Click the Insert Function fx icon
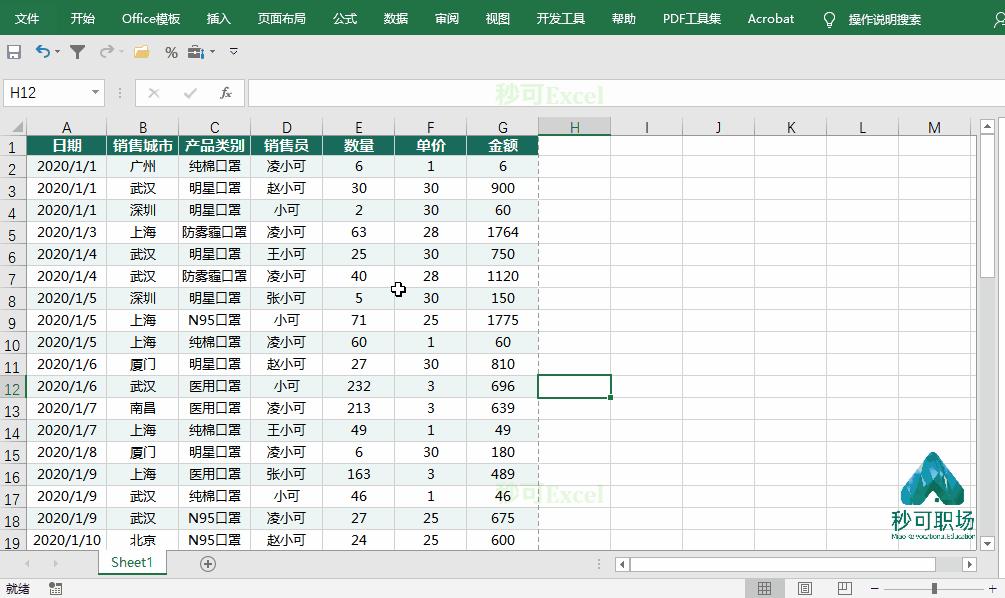The width and height of the screenshot is (1005, 598). tap(226, 93)
